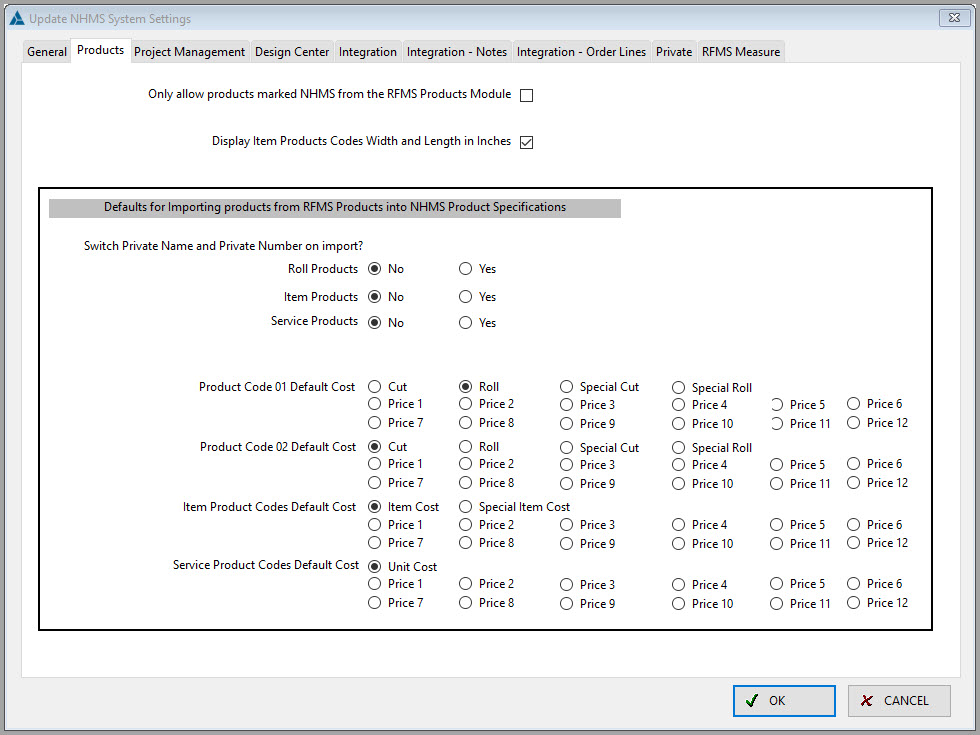This screenshot has width=980, height=735.
Task: Open Integration - Order Lines tab
Action: pos(581,52)
